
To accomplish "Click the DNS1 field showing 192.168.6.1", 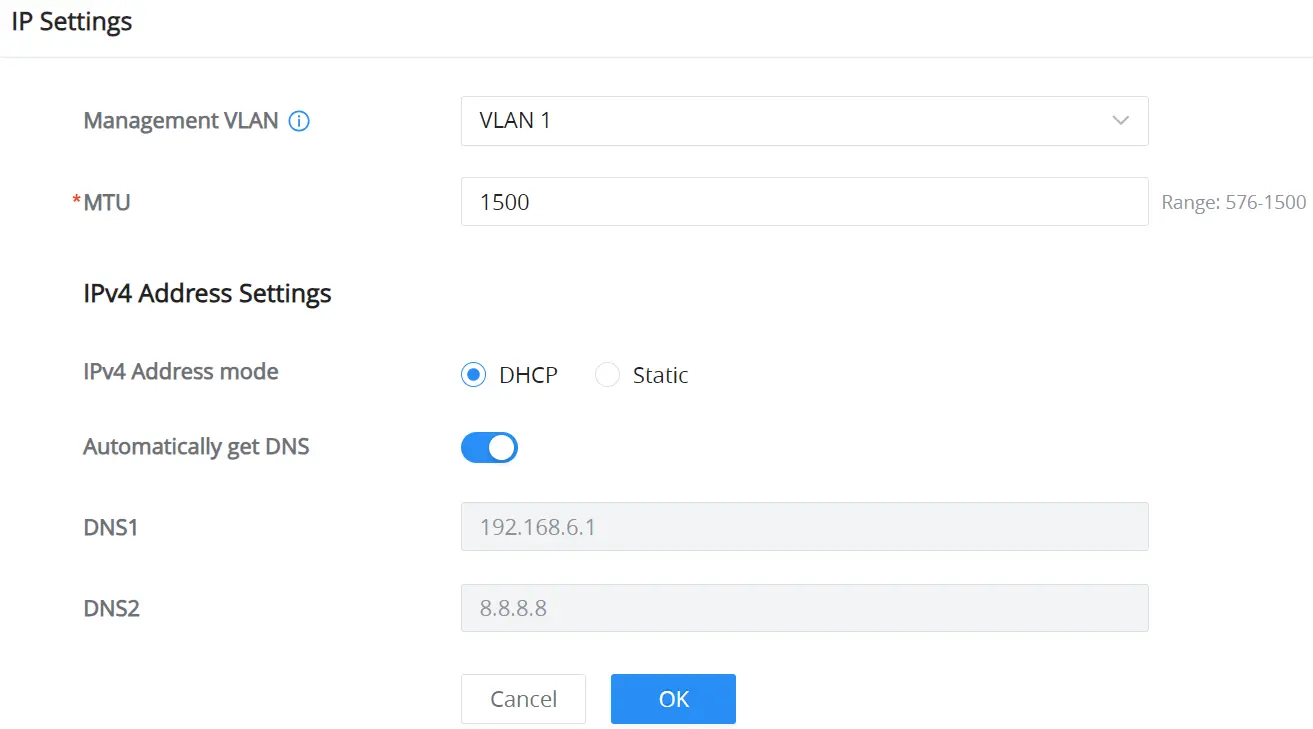I will click(x=804, y=527).
